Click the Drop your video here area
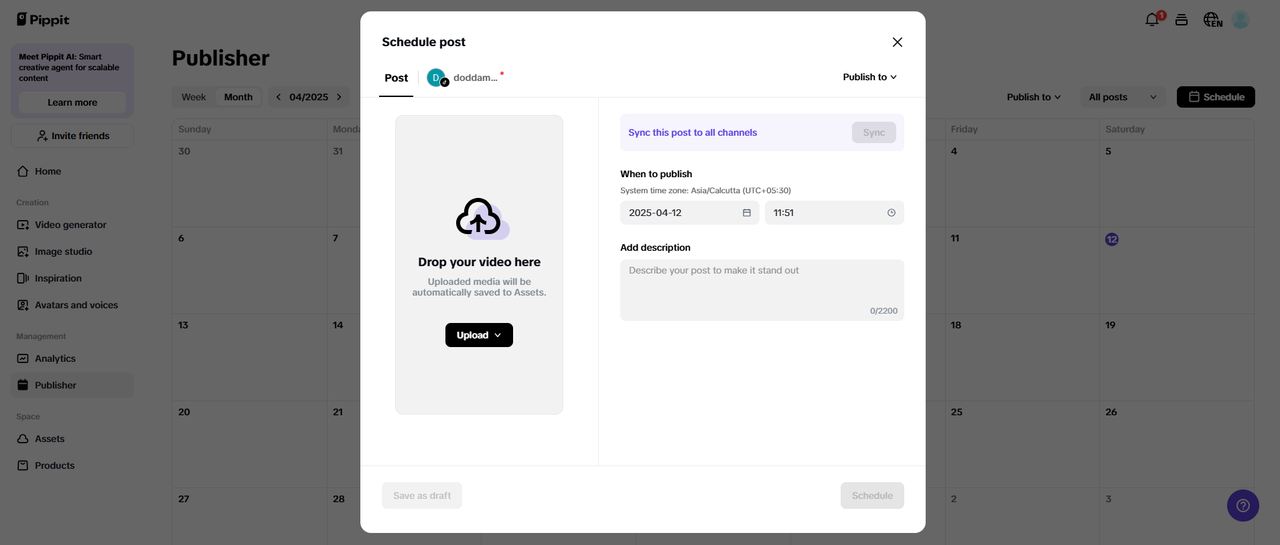1280x545 pixels. [x=479, y=265]
